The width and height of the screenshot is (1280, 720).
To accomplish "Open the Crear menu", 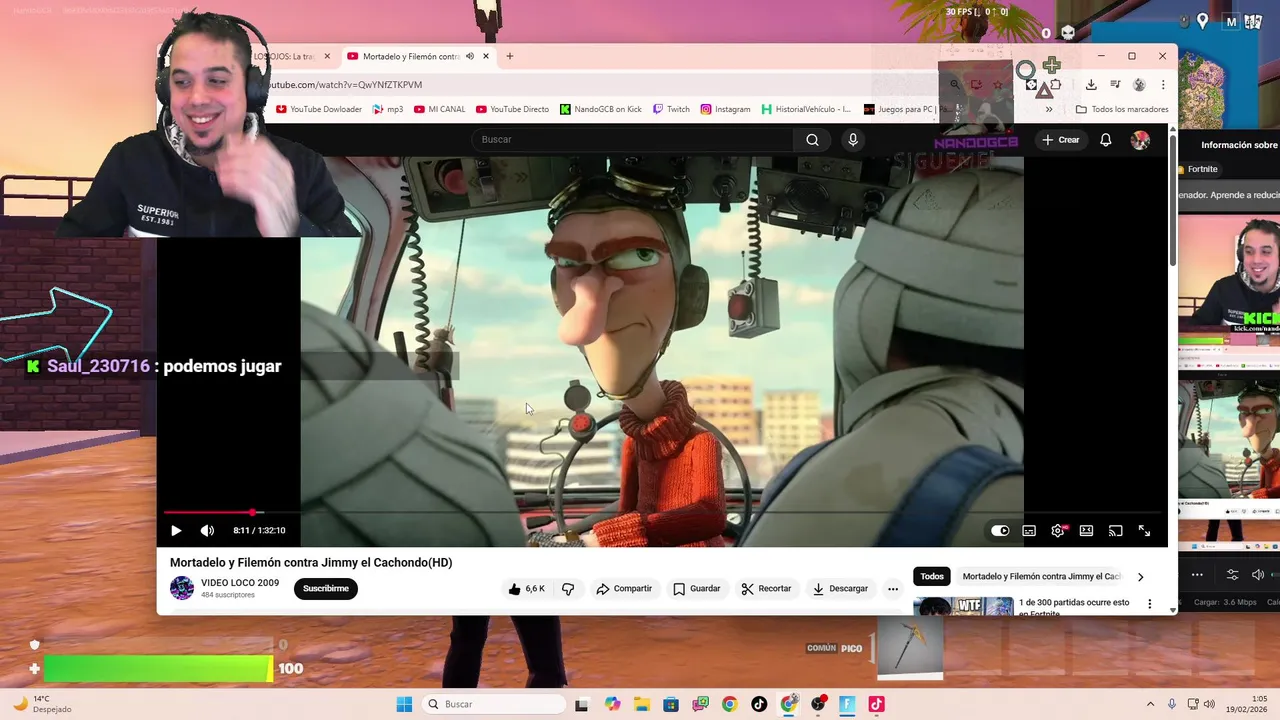I will (x=1061, y=140).
